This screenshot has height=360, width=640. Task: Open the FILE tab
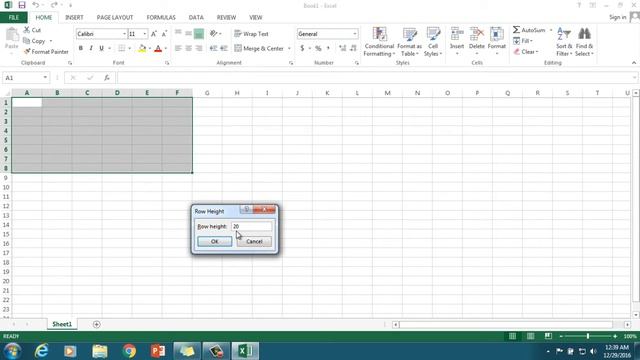point(14,18)
